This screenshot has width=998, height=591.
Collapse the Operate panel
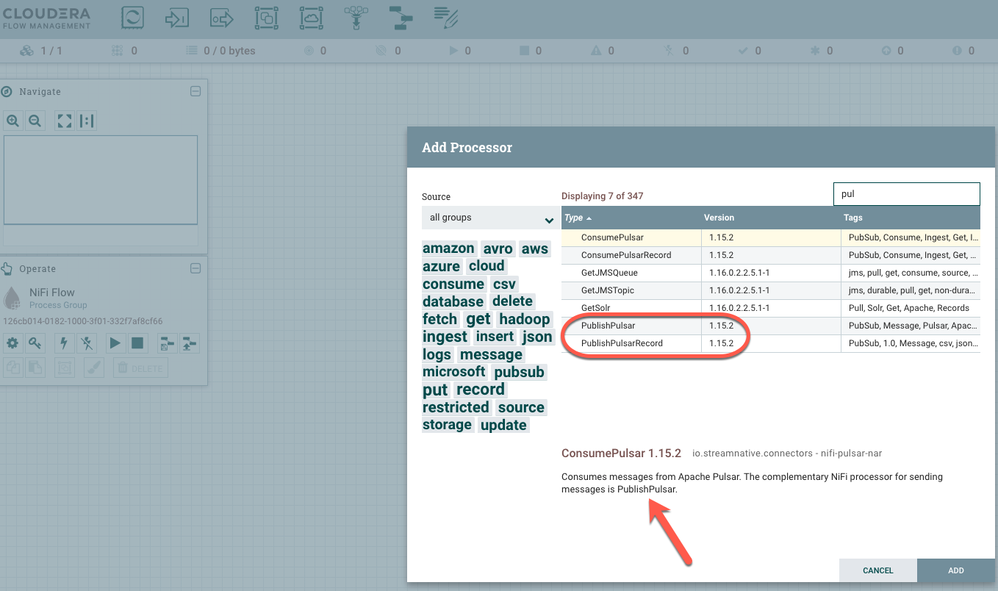[196, 268]
